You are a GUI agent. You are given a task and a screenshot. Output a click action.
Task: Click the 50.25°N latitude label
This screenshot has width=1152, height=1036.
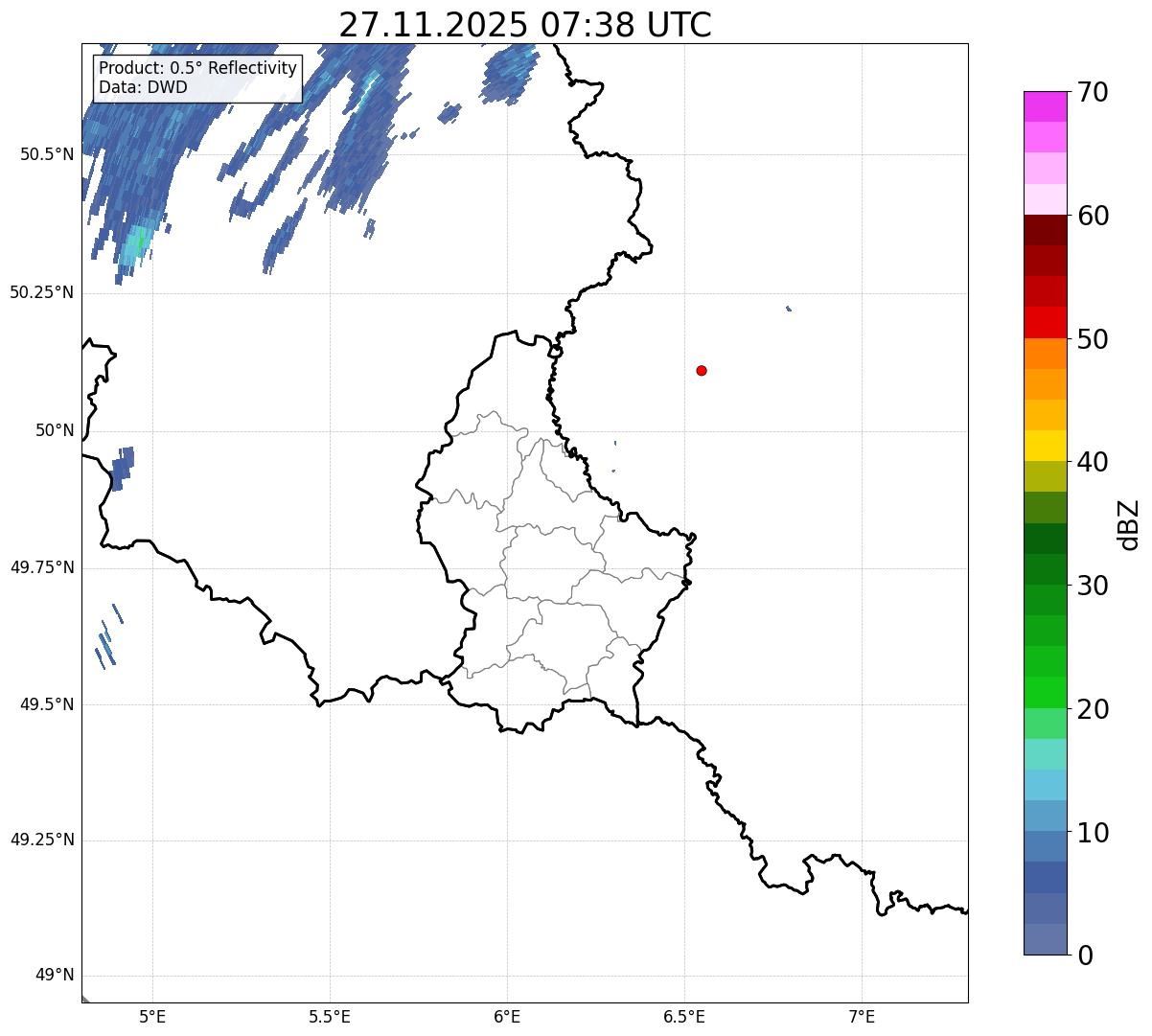42,292
